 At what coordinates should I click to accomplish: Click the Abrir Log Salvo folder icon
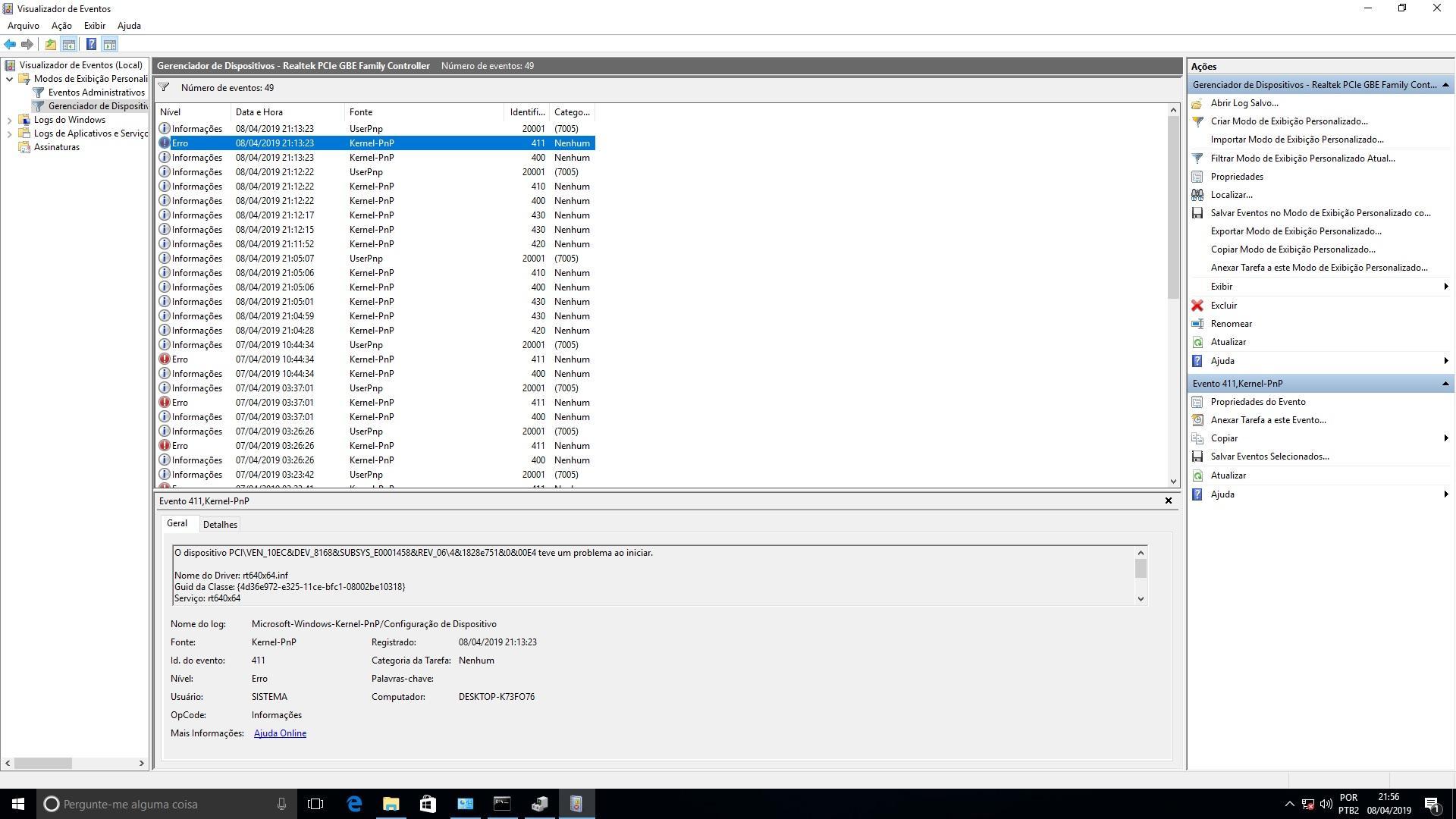[x=1197, y=103]
